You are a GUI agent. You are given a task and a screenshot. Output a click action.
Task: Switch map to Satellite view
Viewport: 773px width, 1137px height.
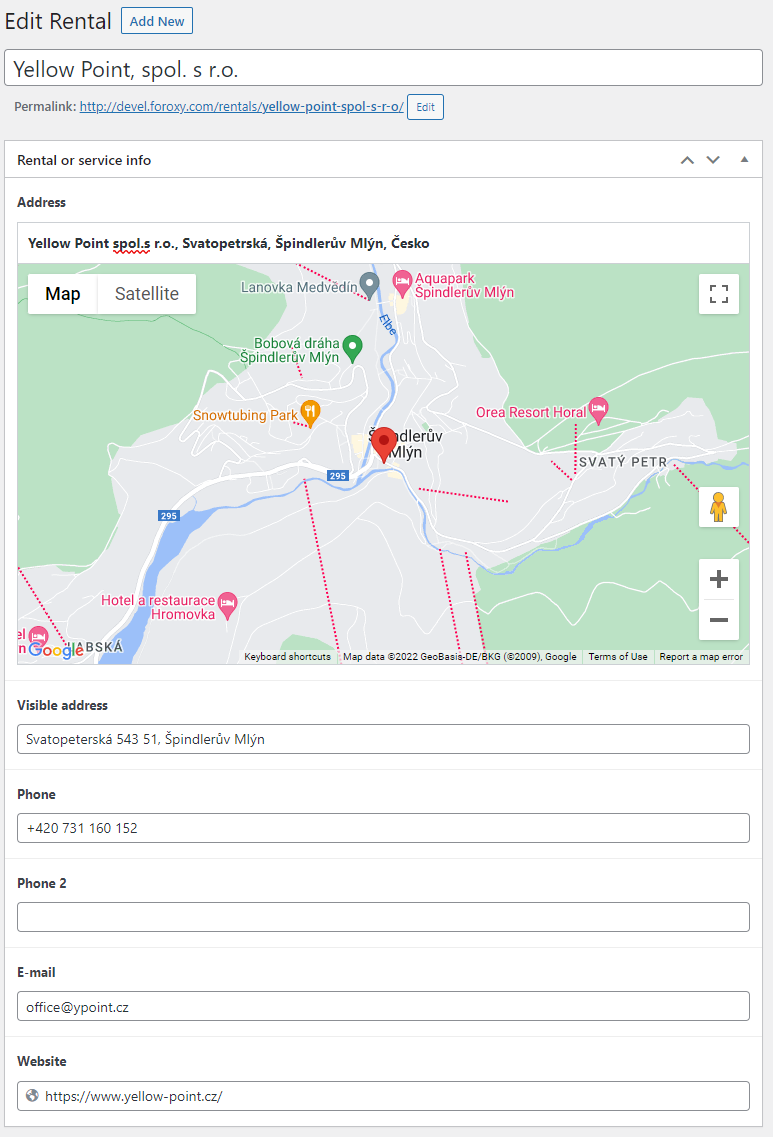click(146, 294)
